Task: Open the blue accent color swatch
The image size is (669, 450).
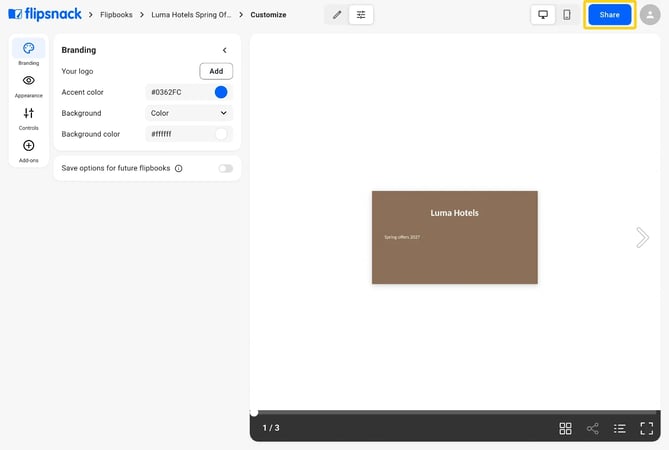Action: coord(221,92)
